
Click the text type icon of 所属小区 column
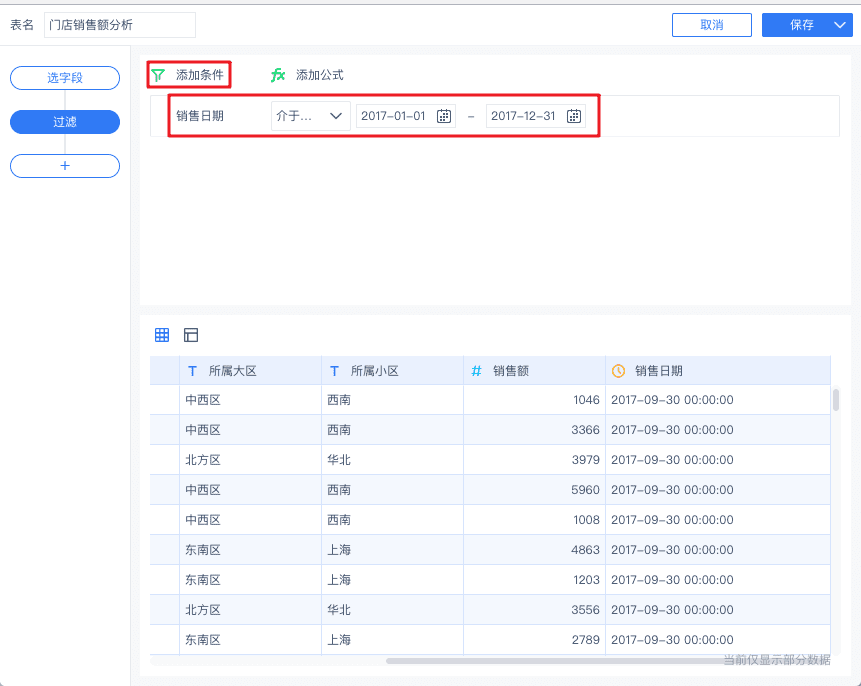tap(334, 371)
